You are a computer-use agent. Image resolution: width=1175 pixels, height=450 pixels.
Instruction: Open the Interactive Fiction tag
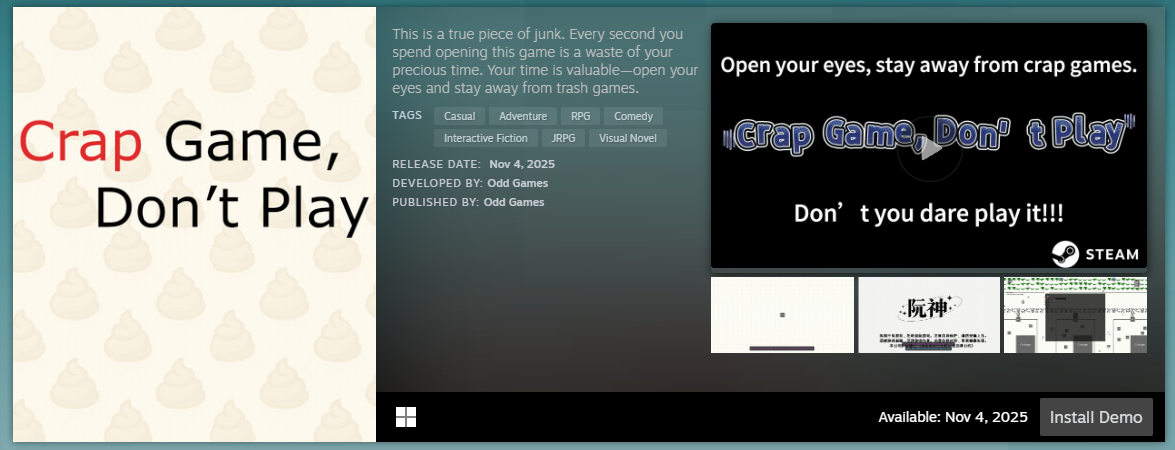486,138
